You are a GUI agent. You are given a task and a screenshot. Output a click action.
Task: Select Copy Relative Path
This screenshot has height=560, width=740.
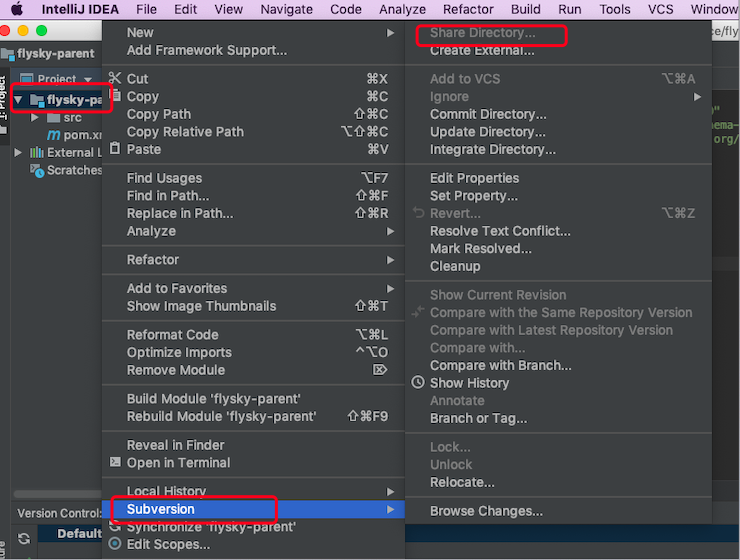[x=253, y=132]
